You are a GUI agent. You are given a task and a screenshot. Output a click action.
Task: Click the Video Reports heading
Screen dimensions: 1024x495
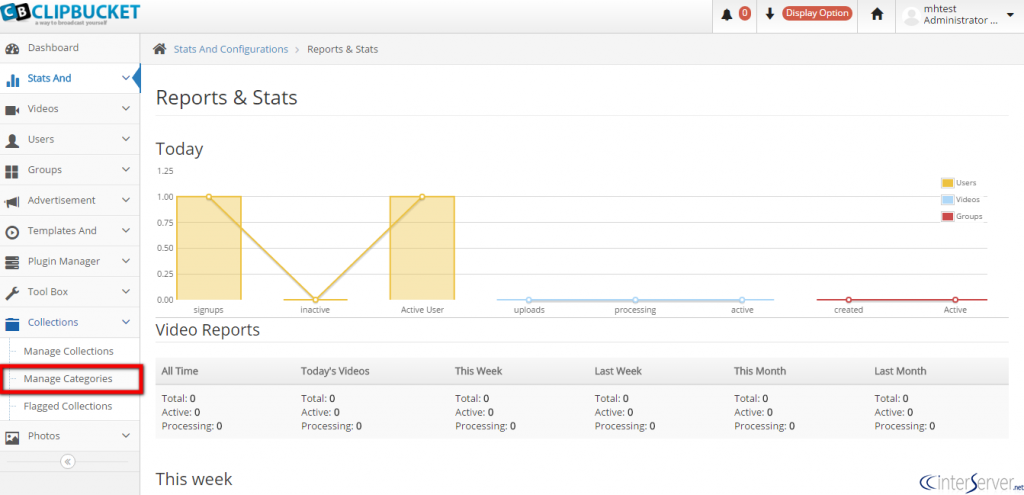(208, 330)
